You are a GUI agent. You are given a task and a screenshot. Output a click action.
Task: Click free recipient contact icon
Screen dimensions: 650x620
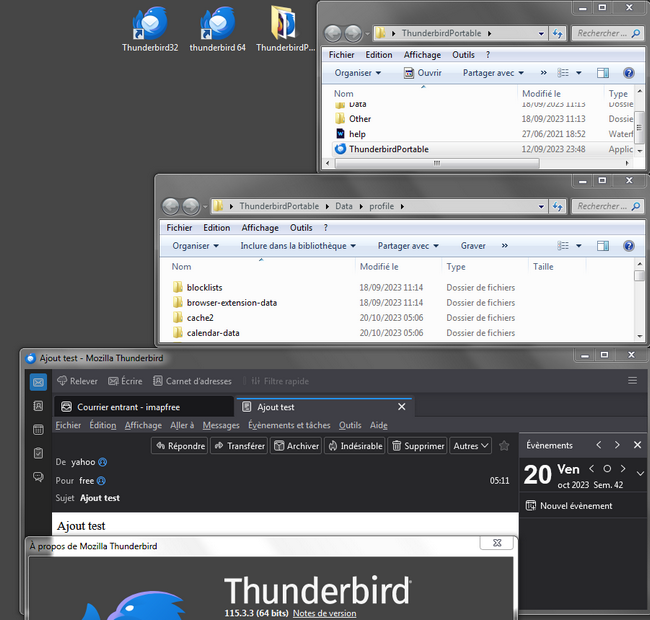[x=101, y=481]
